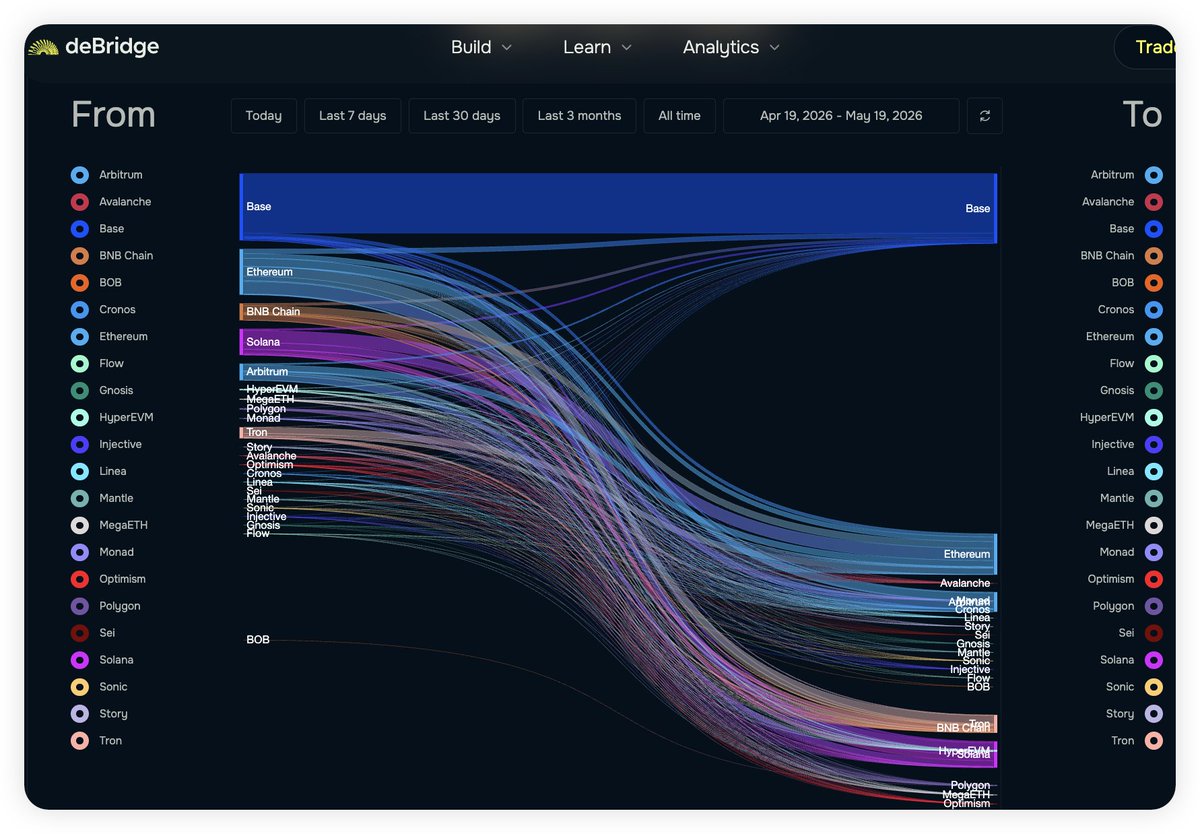Open the Build dropdown menu
Viewport: 1200px width, 834px height.
coord(481,47)
